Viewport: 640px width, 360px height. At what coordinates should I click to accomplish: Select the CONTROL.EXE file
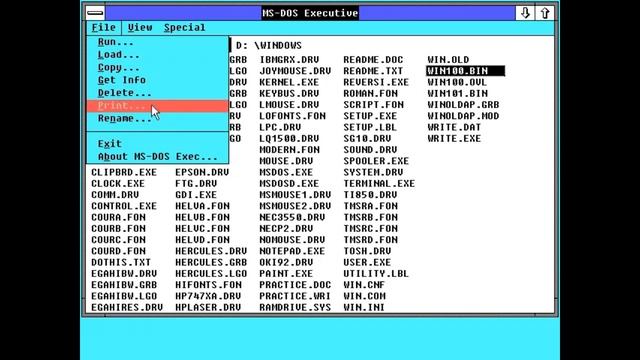[x=124, y=206]
